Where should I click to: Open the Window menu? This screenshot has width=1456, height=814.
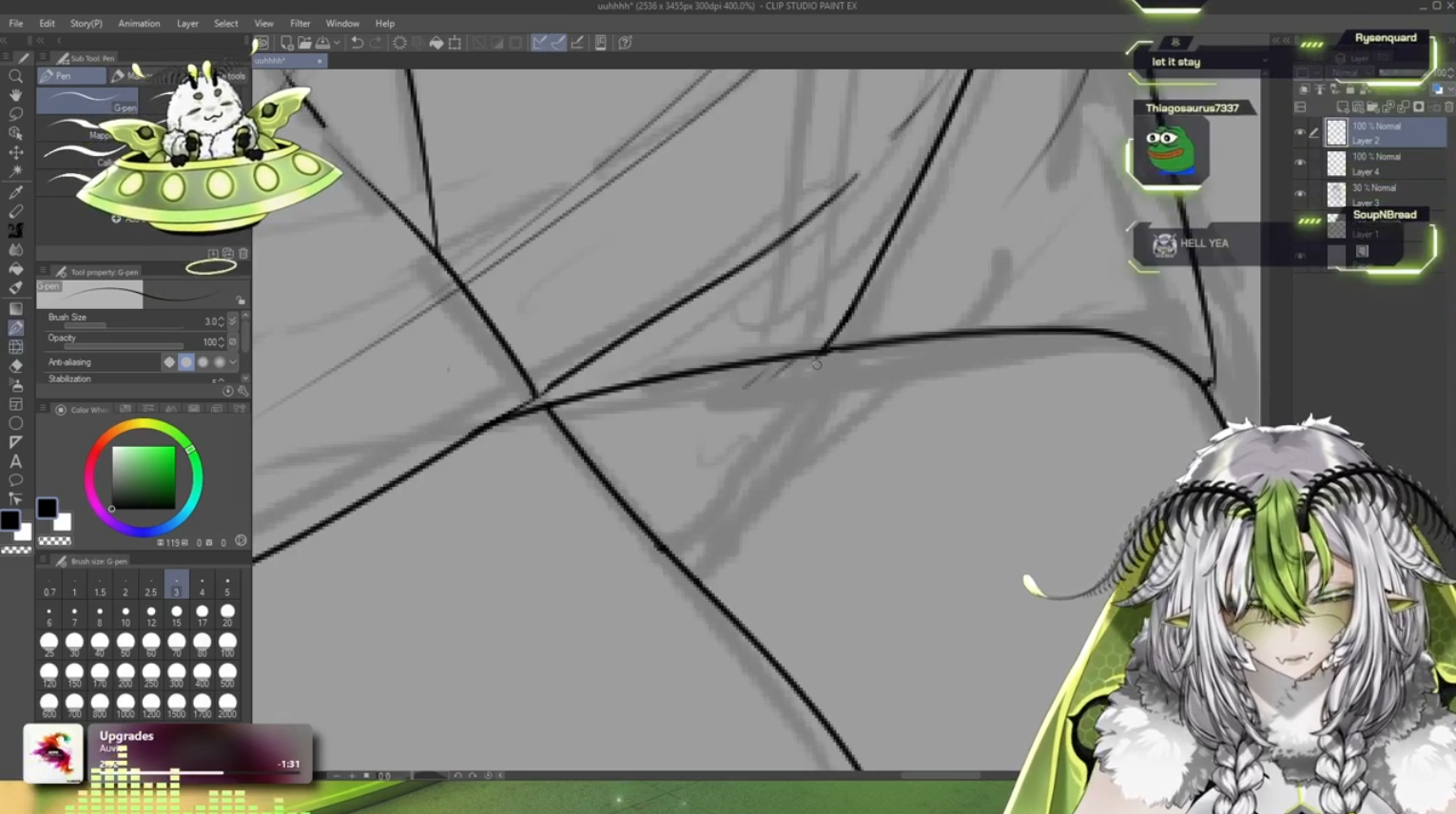coord(342,23)
